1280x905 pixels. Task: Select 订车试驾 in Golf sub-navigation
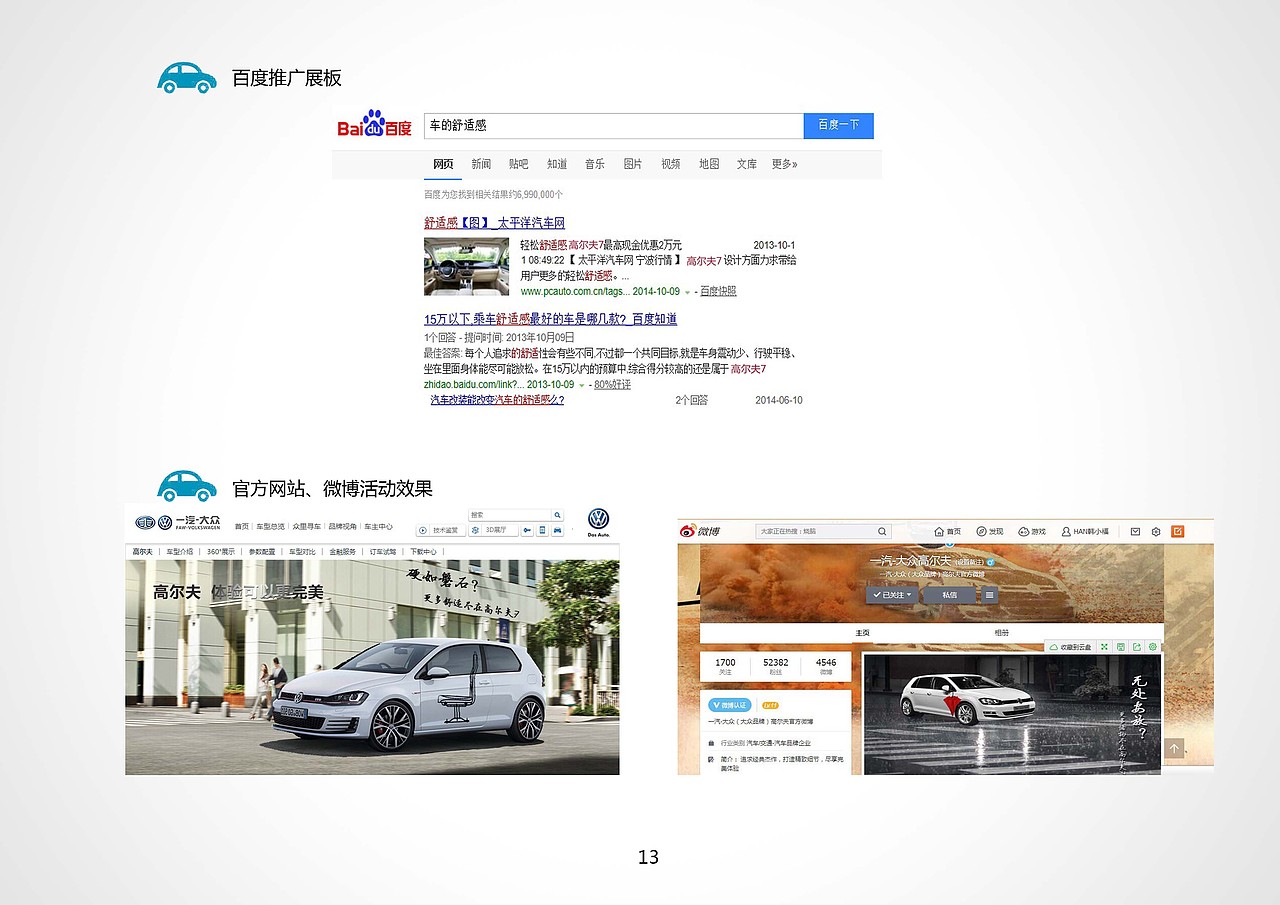(384, 552)
